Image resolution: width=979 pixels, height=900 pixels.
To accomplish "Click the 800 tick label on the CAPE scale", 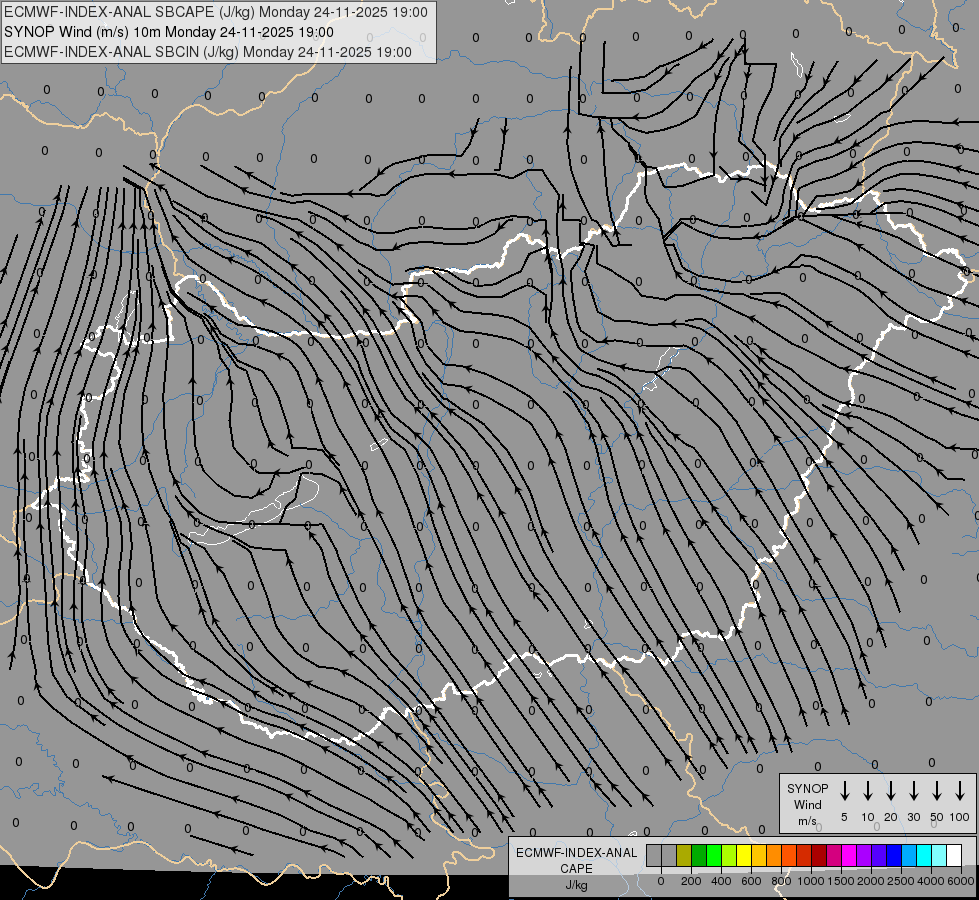I will (781, 881).
